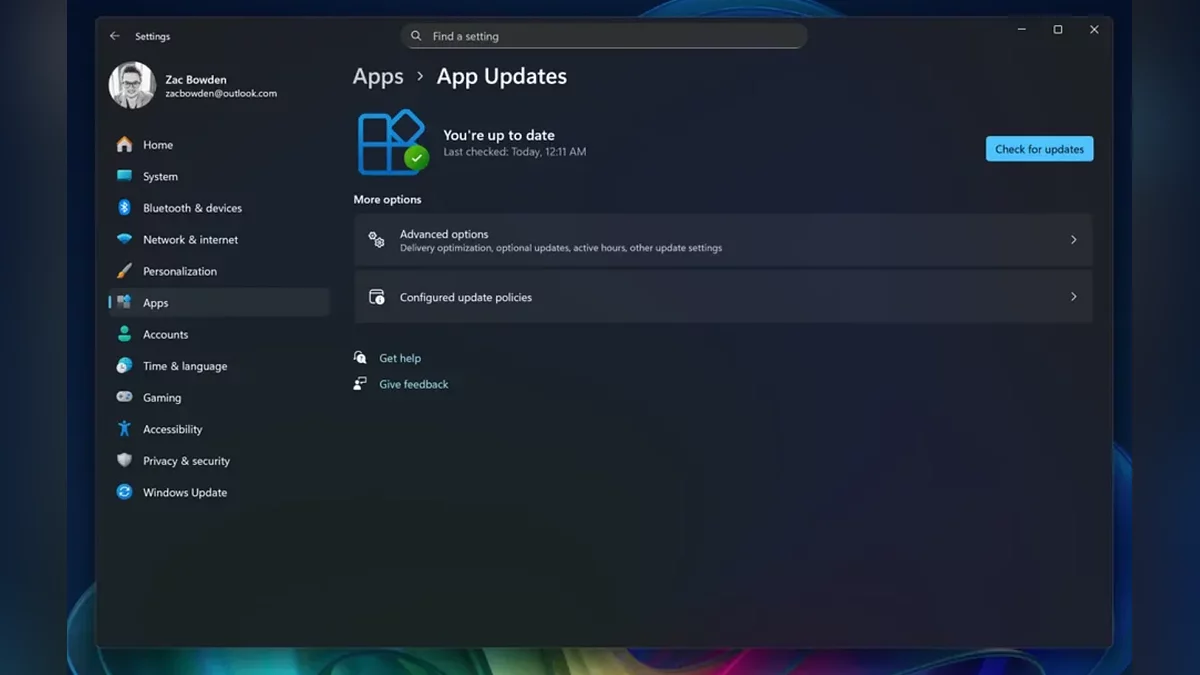Image resolution: width=1200 pixels, height=675 pixels.
Task: Open Time & language settings
Action: [219, 366]
